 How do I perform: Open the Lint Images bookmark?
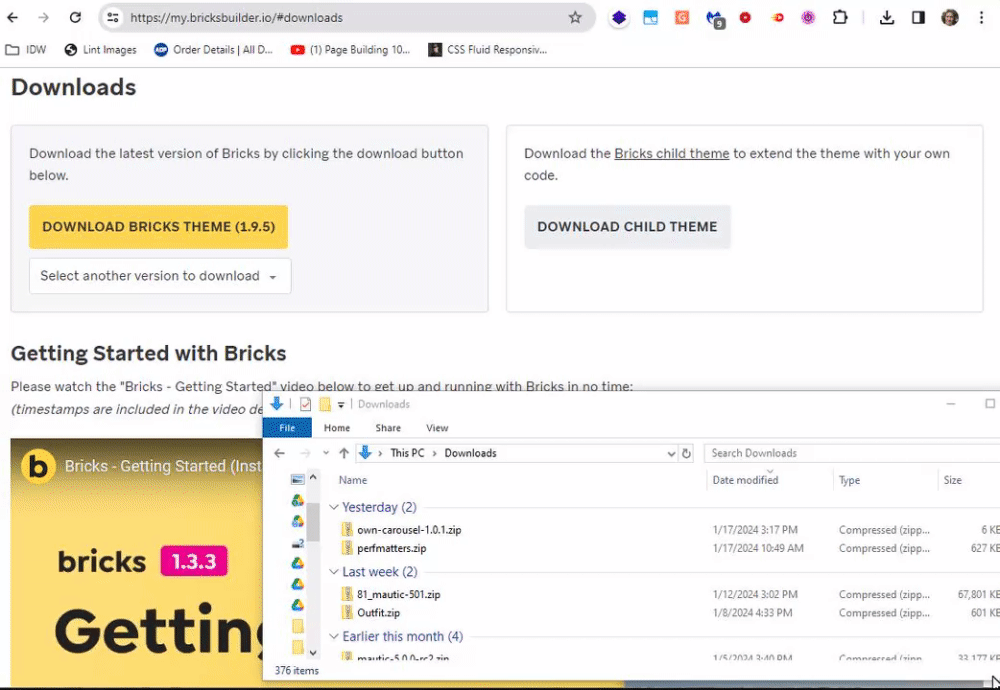coord(101,50)
